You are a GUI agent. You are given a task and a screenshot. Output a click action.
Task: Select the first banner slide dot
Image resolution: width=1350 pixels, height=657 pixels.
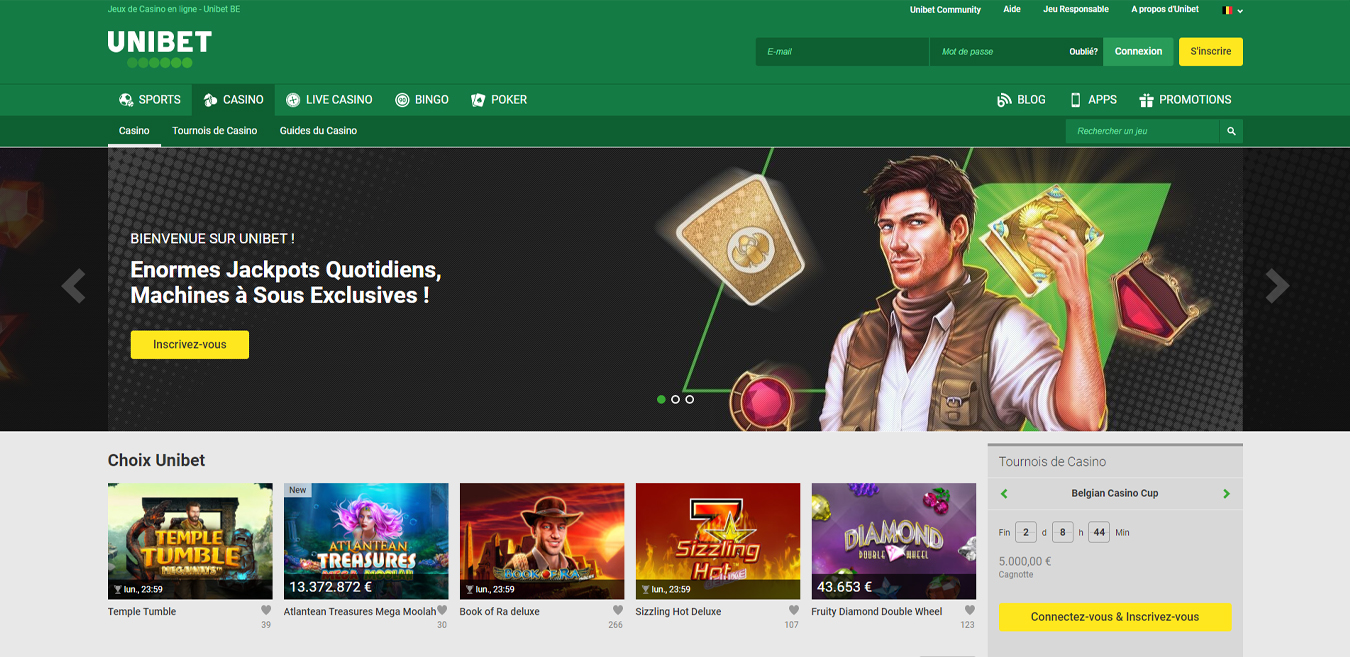pyautogui.click(x=661, y=399)
